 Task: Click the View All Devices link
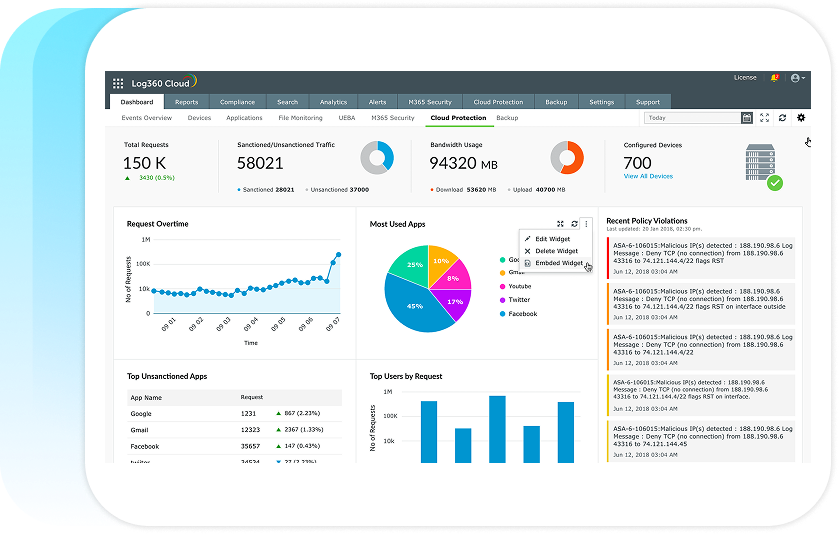pos(648,176)
